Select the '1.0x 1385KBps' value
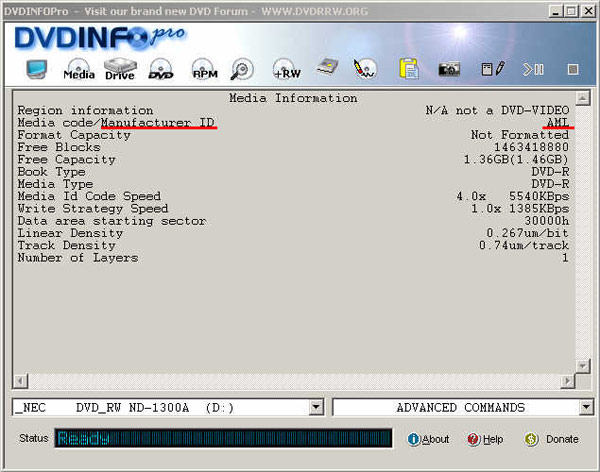The image size is (600, 472). tap(520, 209)
